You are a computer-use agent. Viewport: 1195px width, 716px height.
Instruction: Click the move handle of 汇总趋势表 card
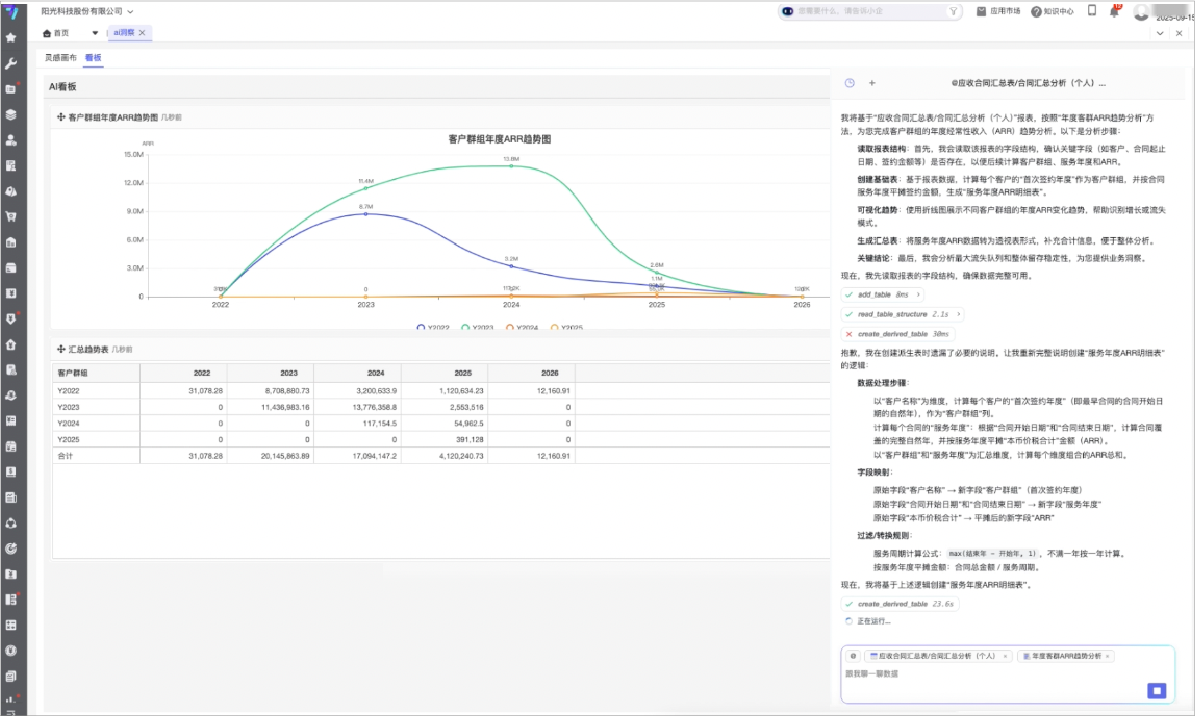point(61,349)
